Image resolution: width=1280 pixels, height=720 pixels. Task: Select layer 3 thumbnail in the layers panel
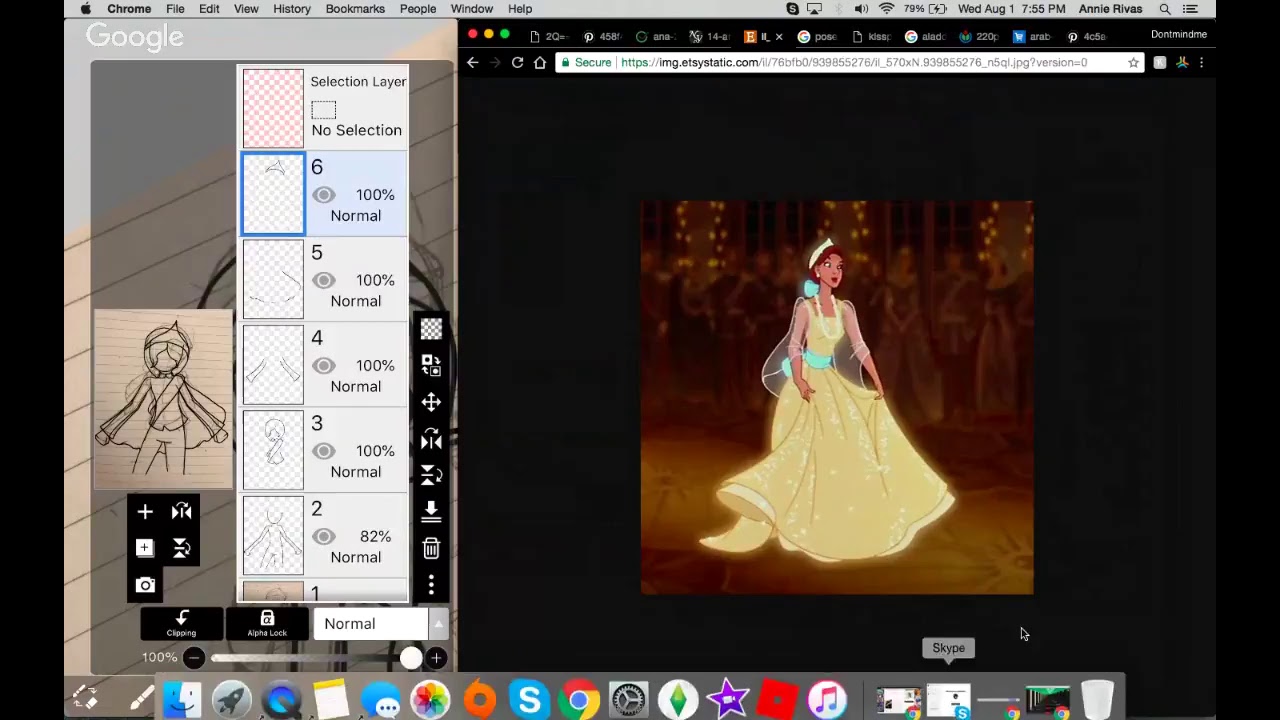(272, 450)
